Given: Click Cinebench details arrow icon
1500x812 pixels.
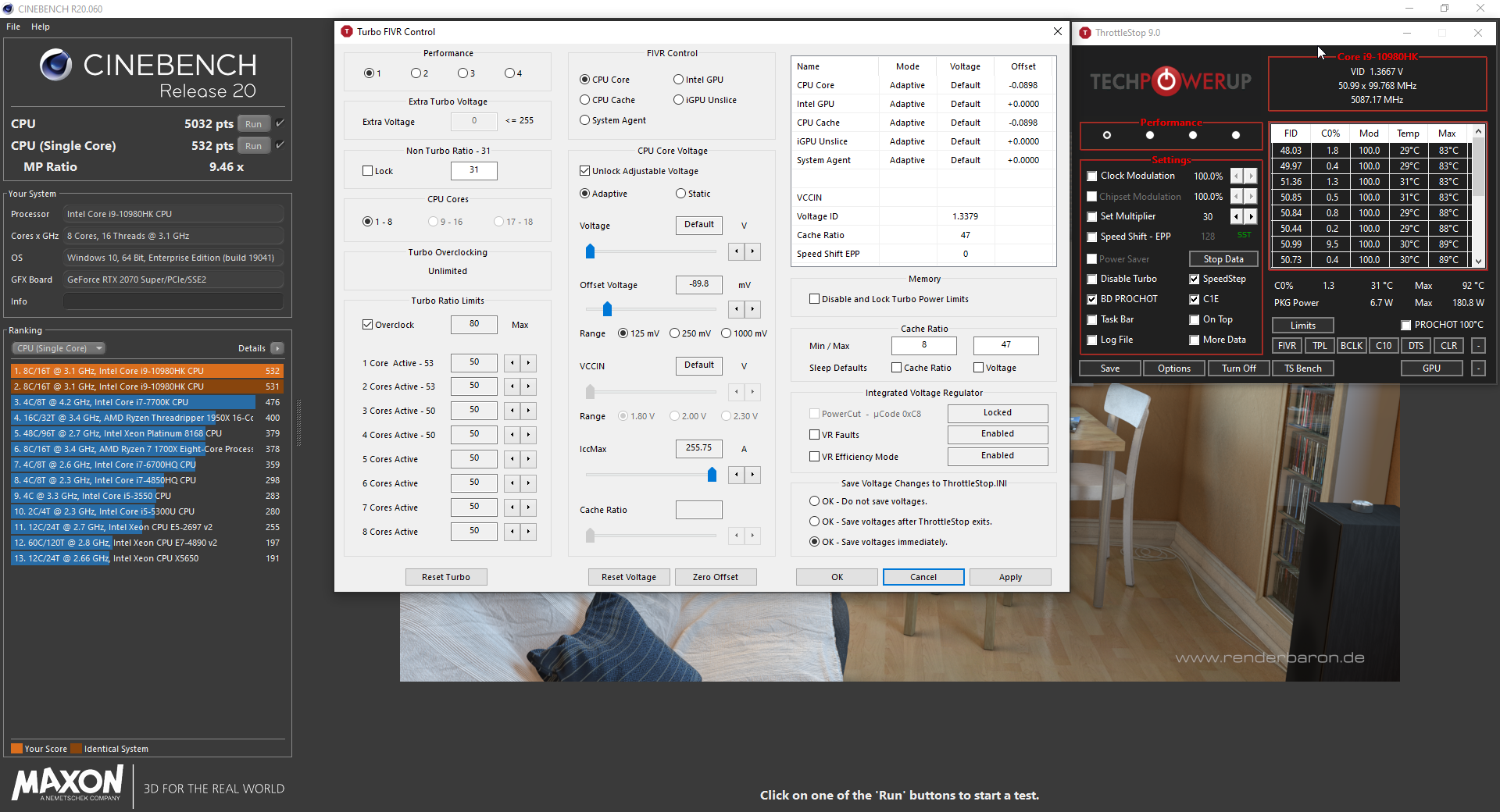Looking at the screenshot, I should [x=277, y=348].
